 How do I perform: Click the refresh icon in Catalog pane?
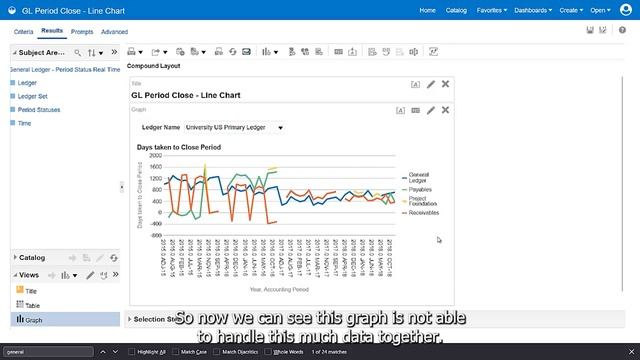click(113, 258)
